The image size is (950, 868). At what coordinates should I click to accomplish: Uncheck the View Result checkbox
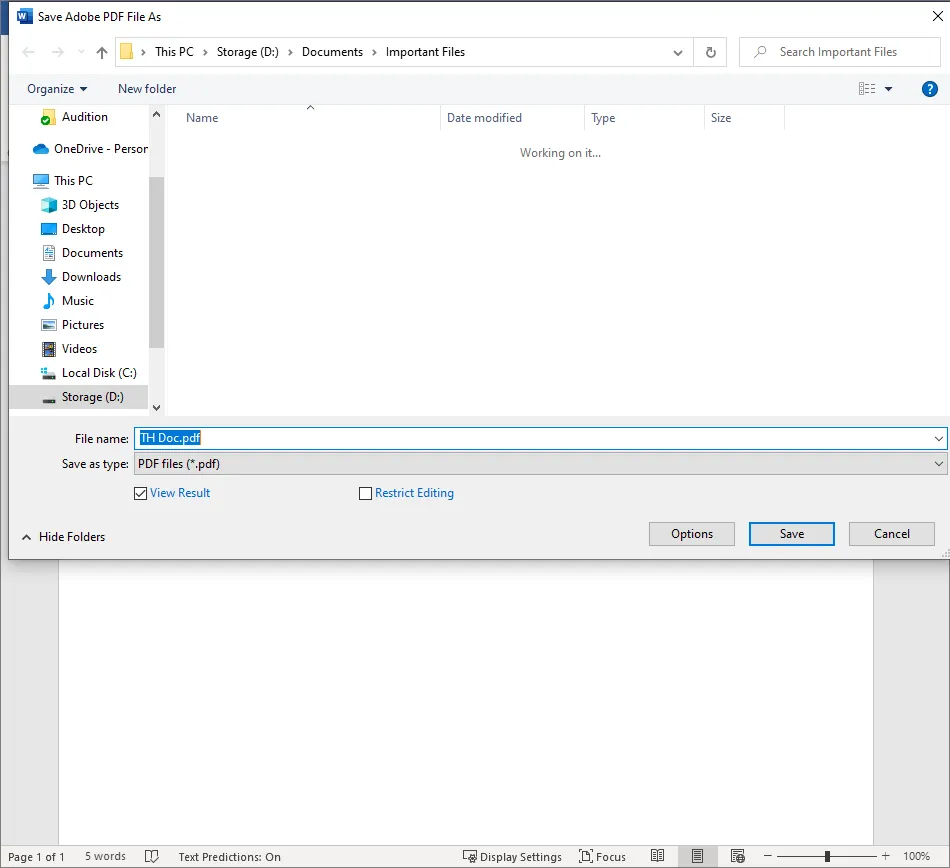(x=141, y=494)
